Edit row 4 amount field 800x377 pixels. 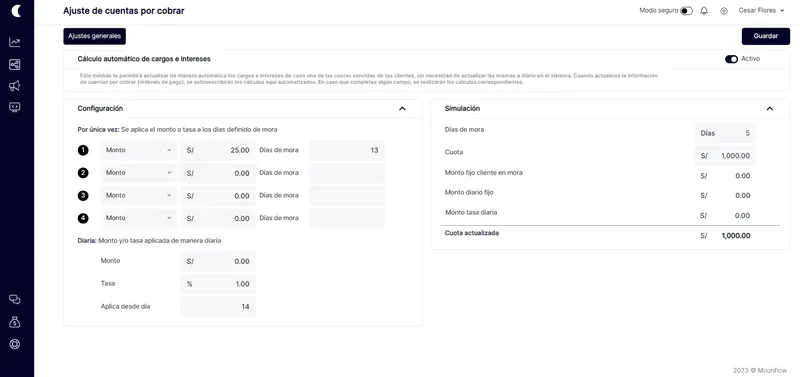tap(218, 218)
